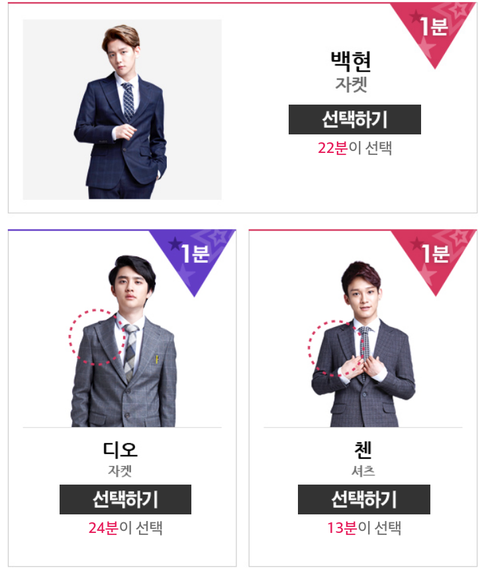
Task: Click the 자켓 label under 디오
Action: (x=120, y=471)
